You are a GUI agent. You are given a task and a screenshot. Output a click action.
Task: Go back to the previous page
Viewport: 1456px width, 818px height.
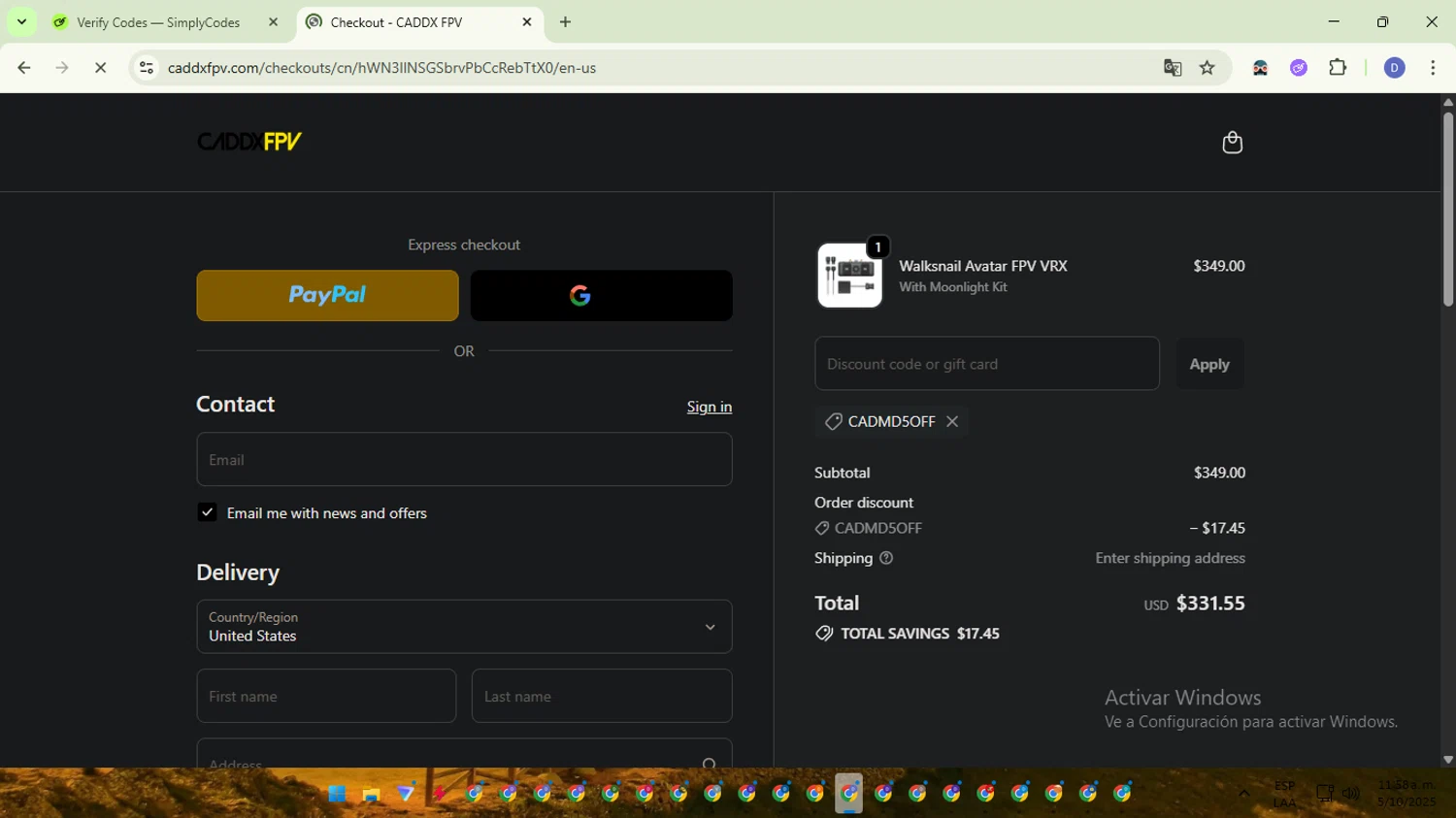coord(24,68)
